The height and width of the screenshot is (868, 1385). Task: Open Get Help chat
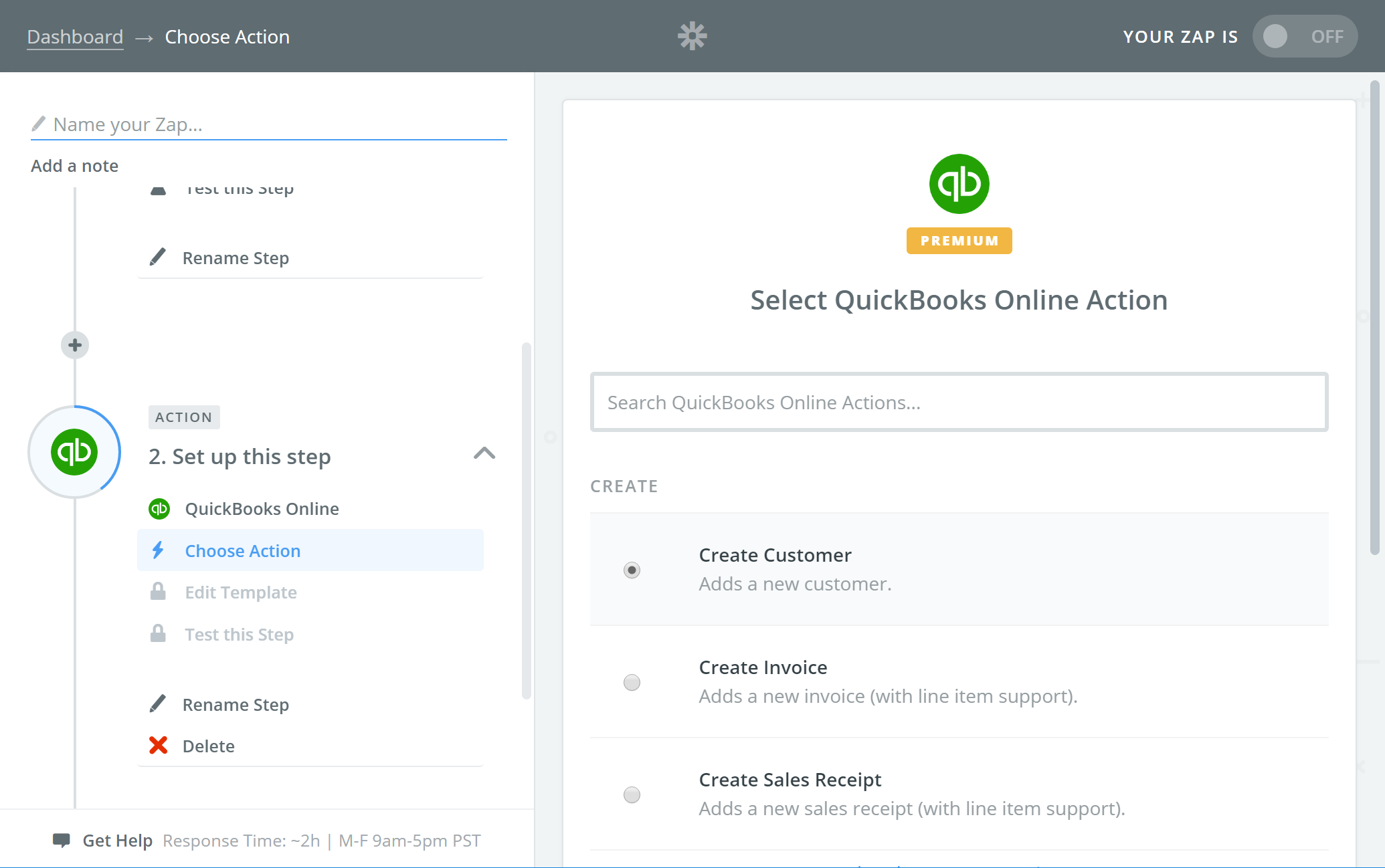(x=117, y=841)
